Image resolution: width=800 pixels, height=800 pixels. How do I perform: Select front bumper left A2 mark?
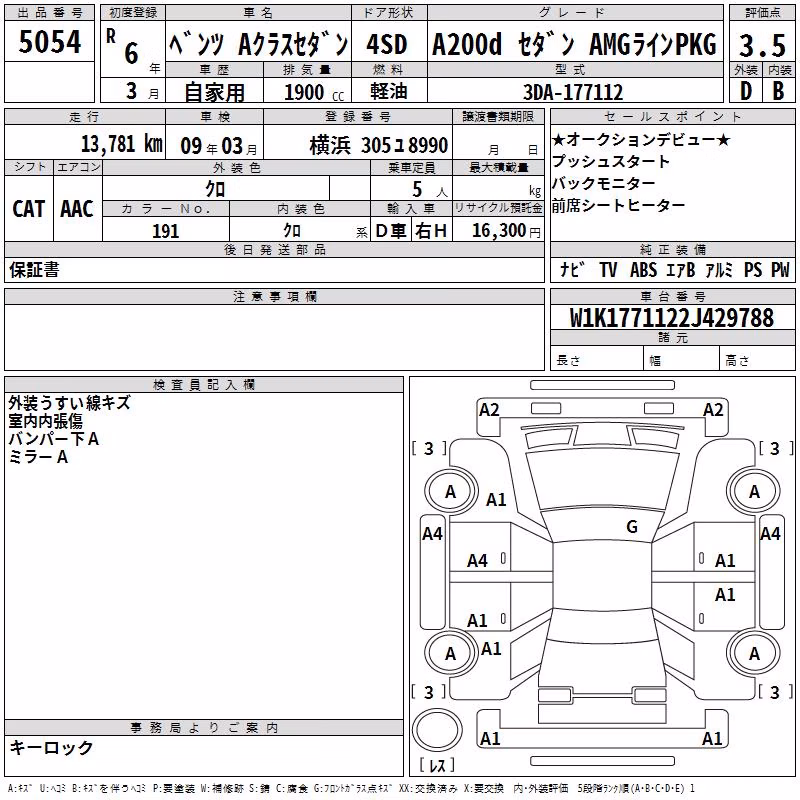coord(489,410)
